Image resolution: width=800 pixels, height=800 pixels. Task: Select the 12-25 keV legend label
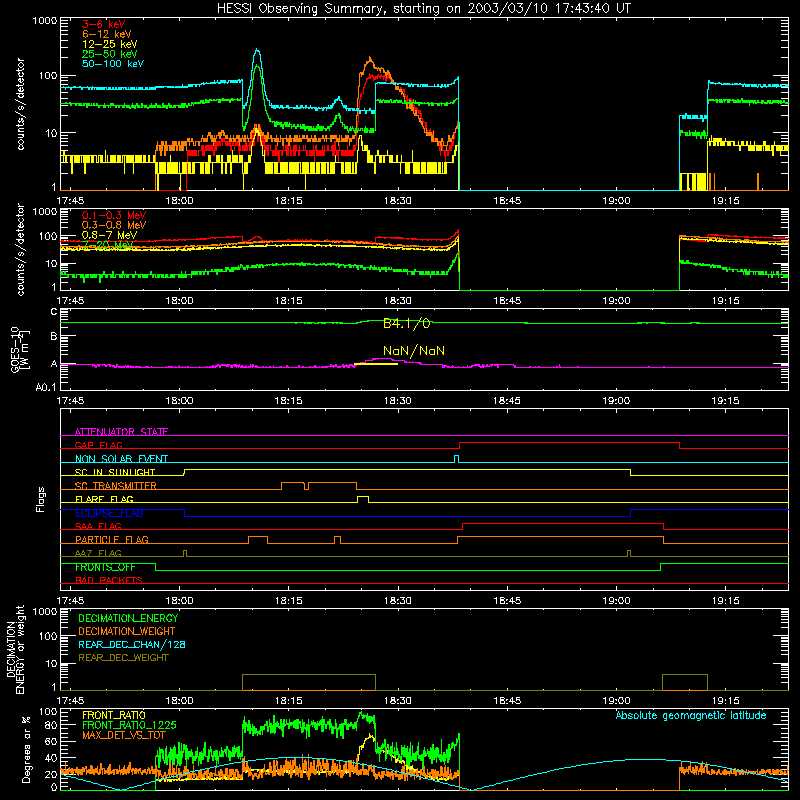[110, 44]
